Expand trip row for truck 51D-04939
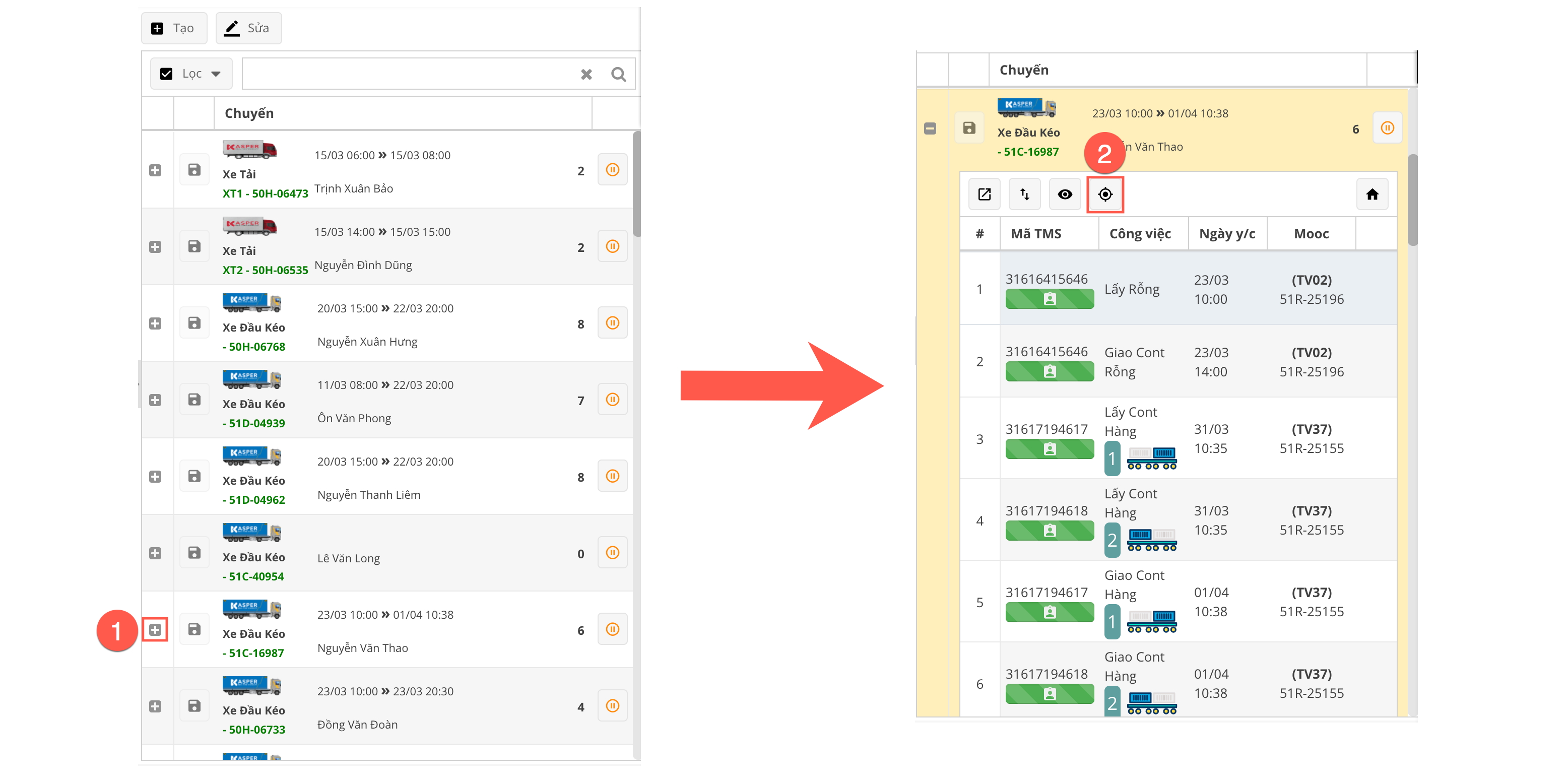 [x=155, y=400]
